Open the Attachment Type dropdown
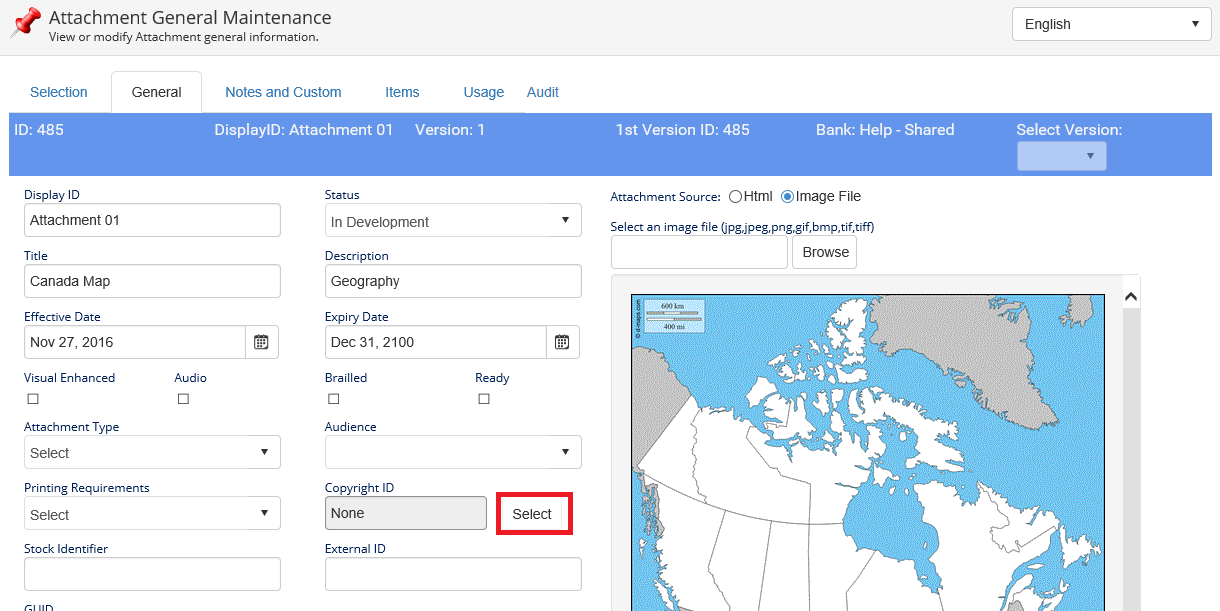The width and height of the screenshot is (1220, 611). 152,453
